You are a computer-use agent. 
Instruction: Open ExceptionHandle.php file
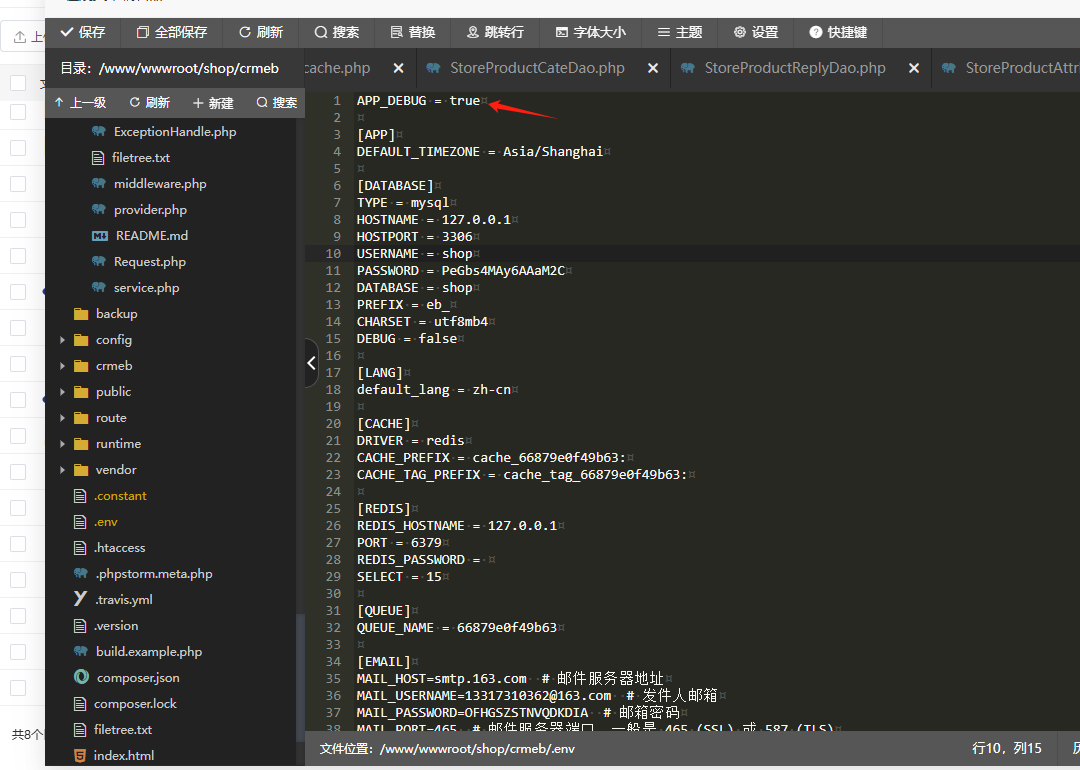pos(175,132)
